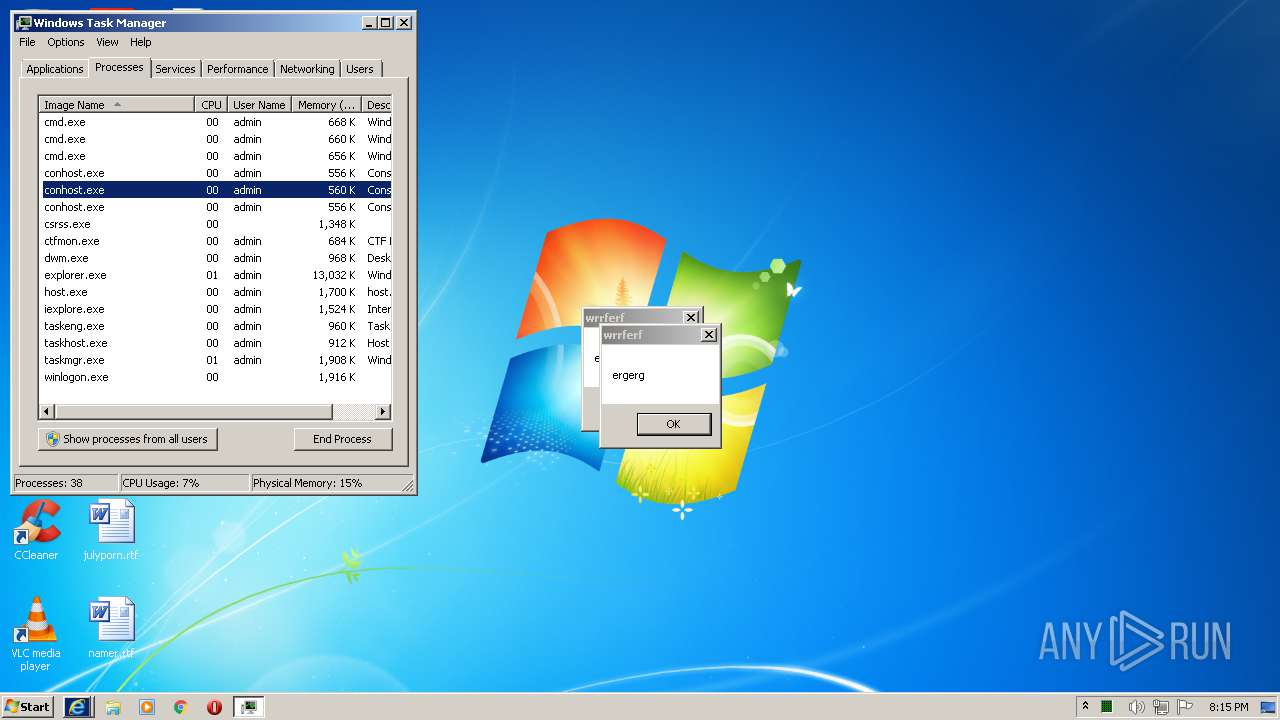Show processes from all users
This screenshot has height=720, width=1280.
127,439
